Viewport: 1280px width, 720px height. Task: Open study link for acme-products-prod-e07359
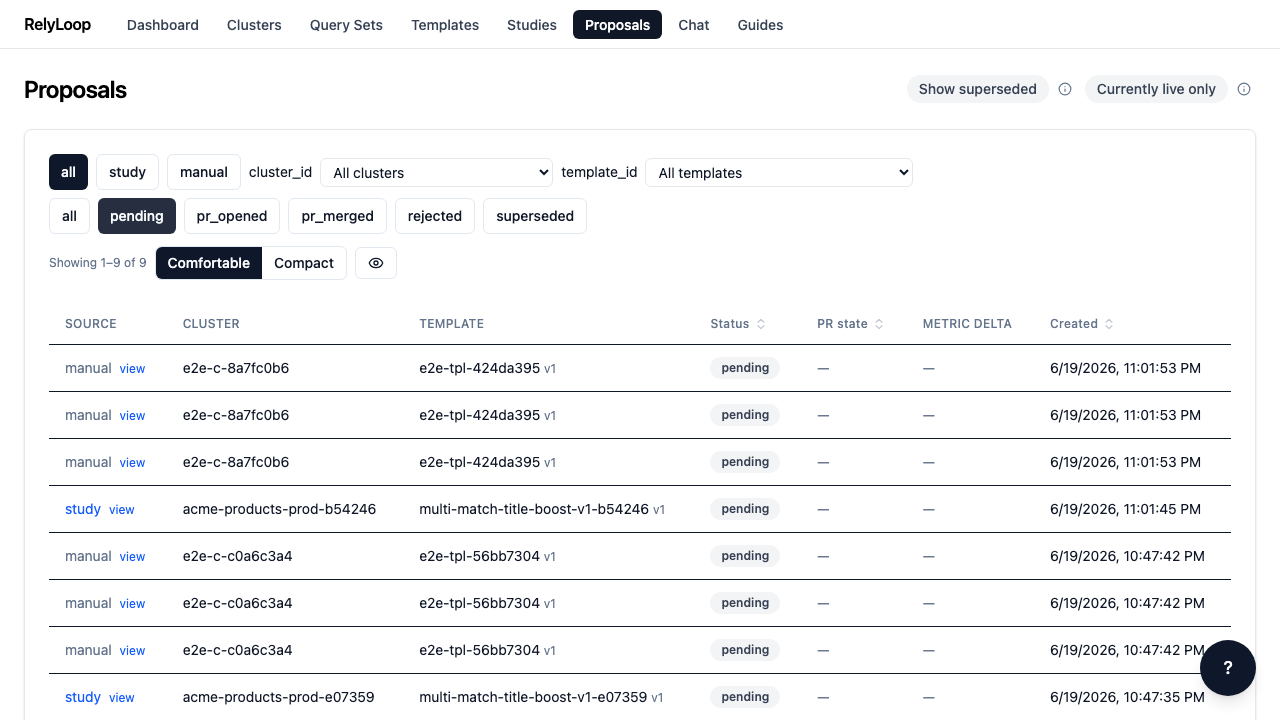click(83, 697)
